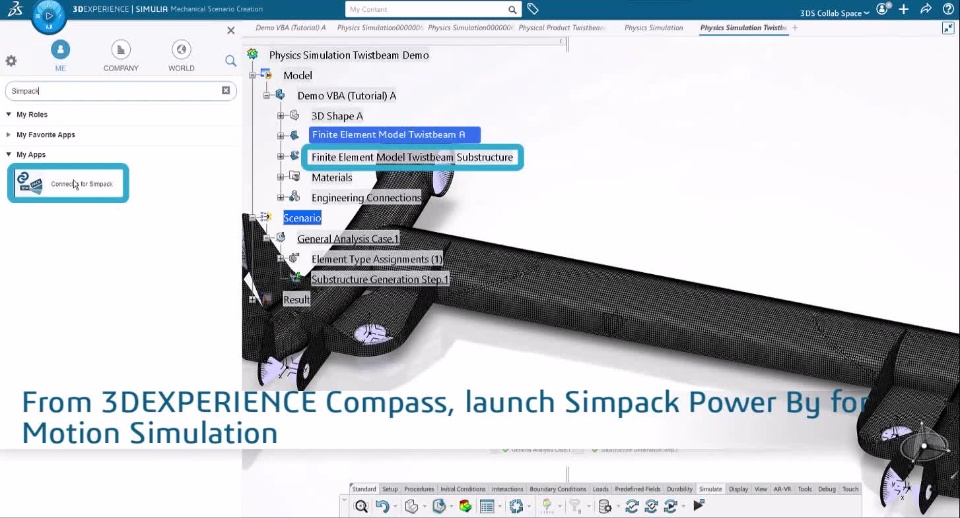Switch to Physical Product Twistbeam tab
This screenshot has height=518, width=960.
point(562,28)
